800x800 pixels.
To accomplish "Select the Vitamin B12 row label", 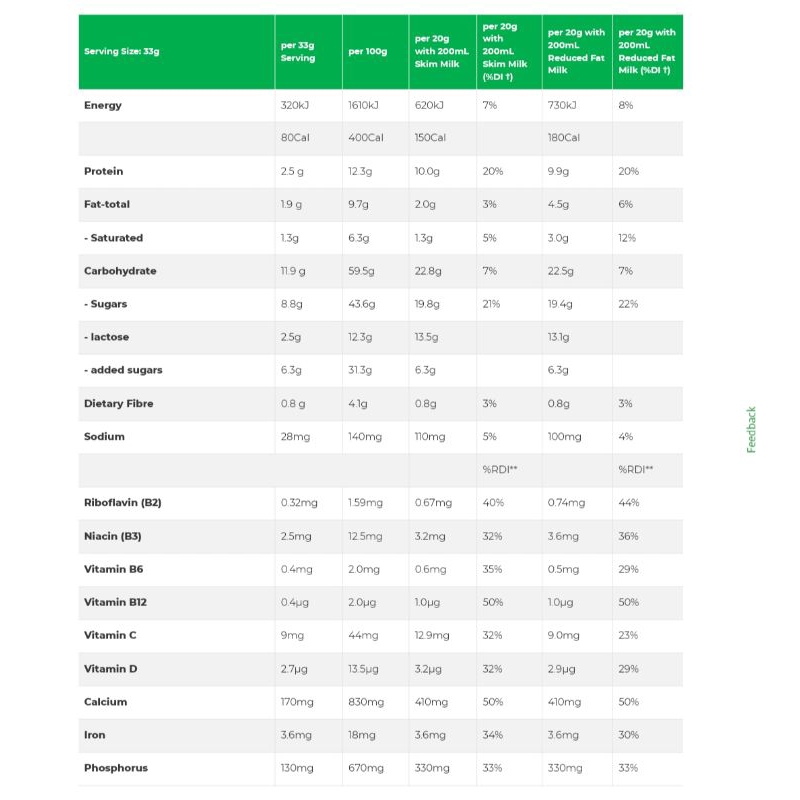I will click(x=116, y=602).
